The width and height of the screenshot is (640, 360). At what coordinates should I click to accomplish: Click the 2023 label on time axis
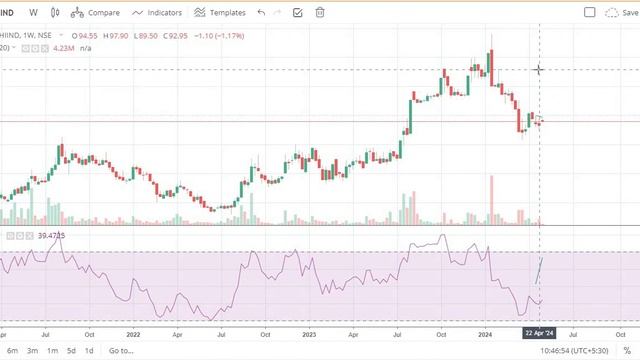pos(309,334)
